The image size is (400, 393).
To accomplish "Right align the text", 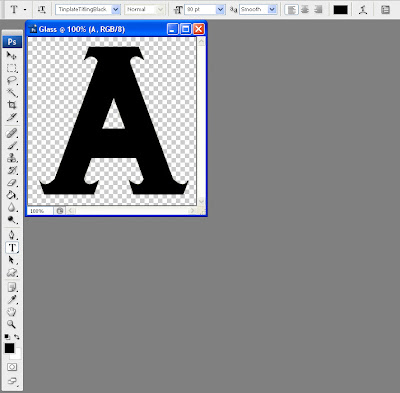I will click(318, 10).
